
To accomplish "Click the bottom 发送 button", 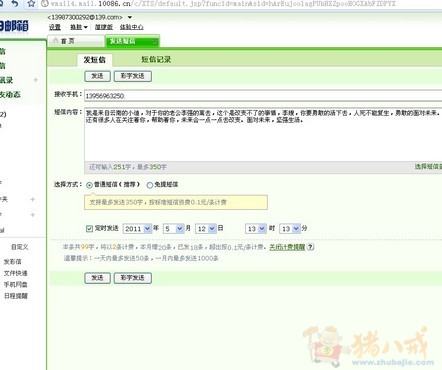I will click(97, 278).
